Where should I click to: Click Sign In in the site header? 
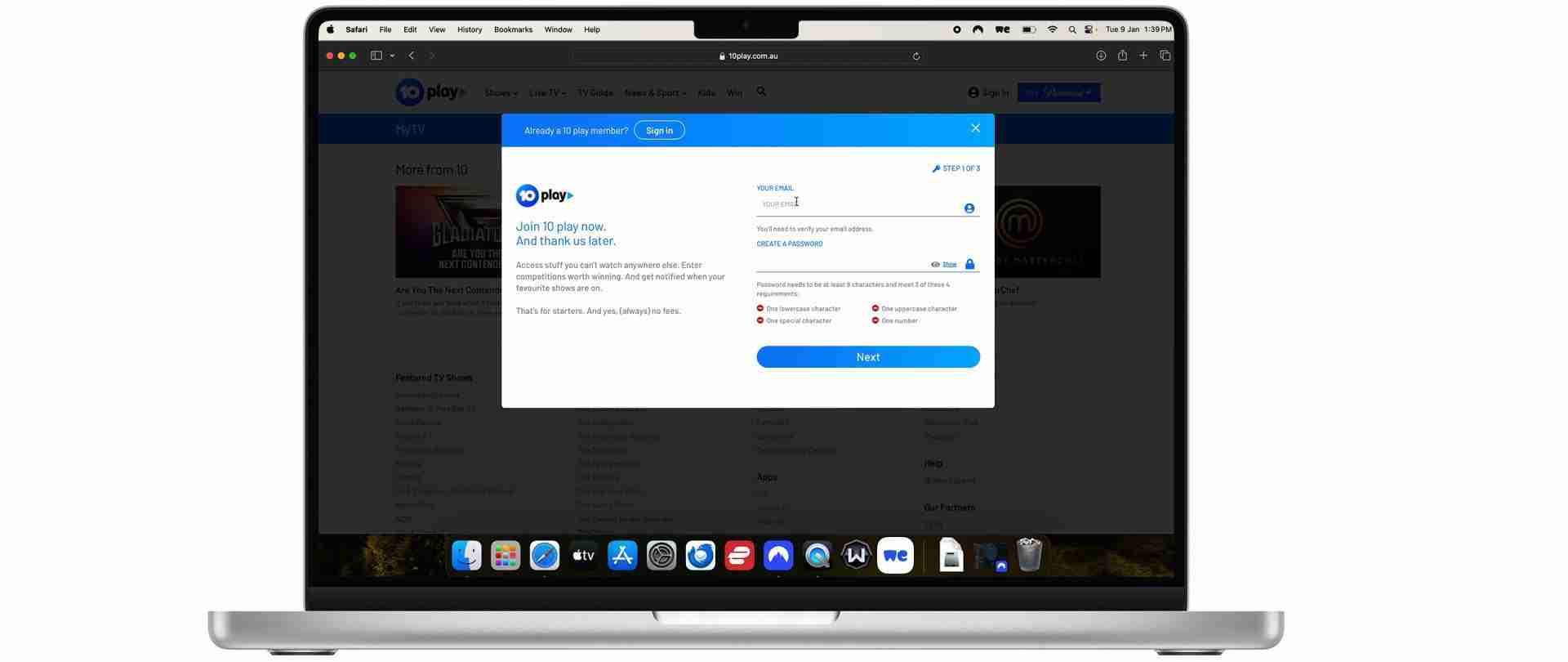pos(988,93)
